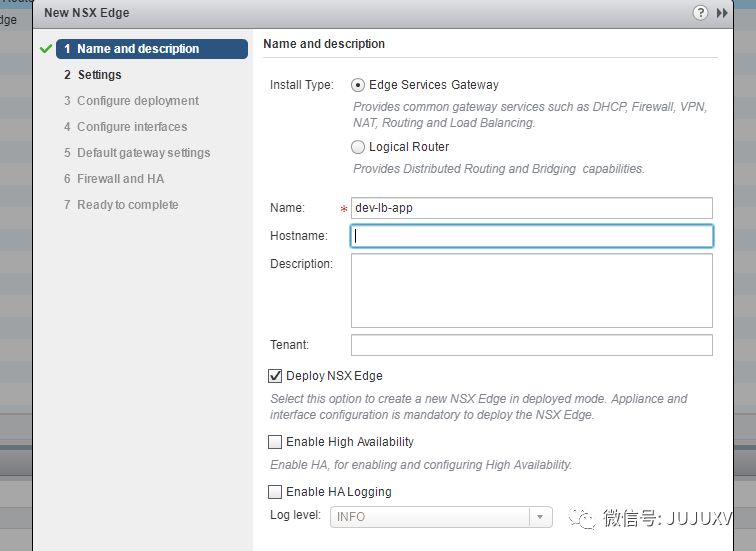Click the green checkmark beside step 1

[x=46, y=49]
